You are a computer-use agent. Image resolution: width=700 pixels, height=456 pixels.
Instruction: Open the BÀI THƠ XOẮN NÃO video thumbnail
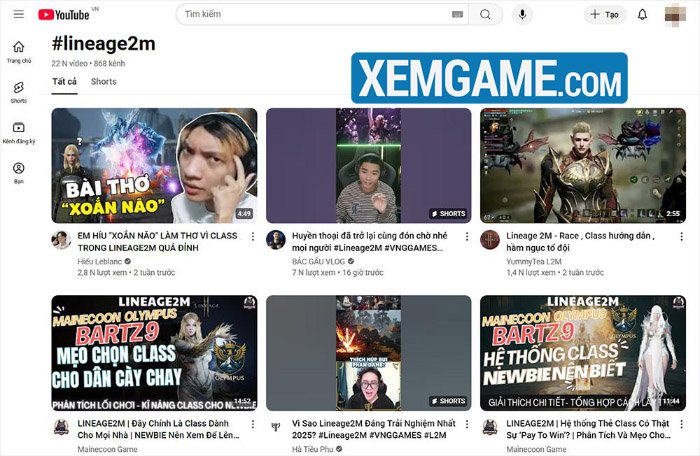tap(154, 165)
